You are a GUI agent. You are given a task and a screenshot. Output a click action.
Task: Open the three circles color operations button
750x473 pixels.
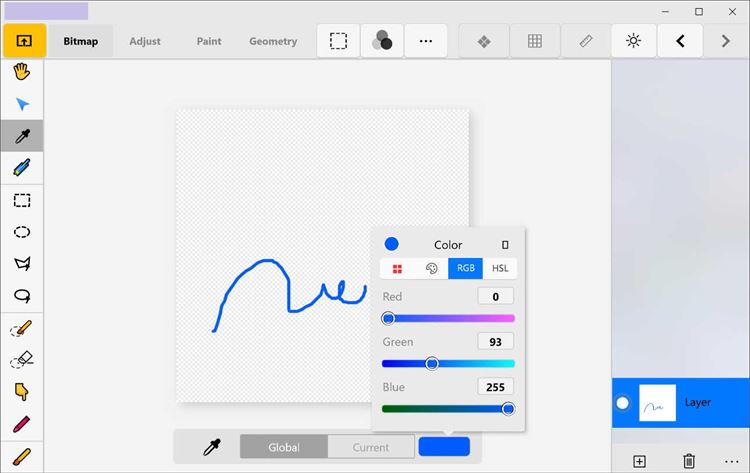(382, 41)
